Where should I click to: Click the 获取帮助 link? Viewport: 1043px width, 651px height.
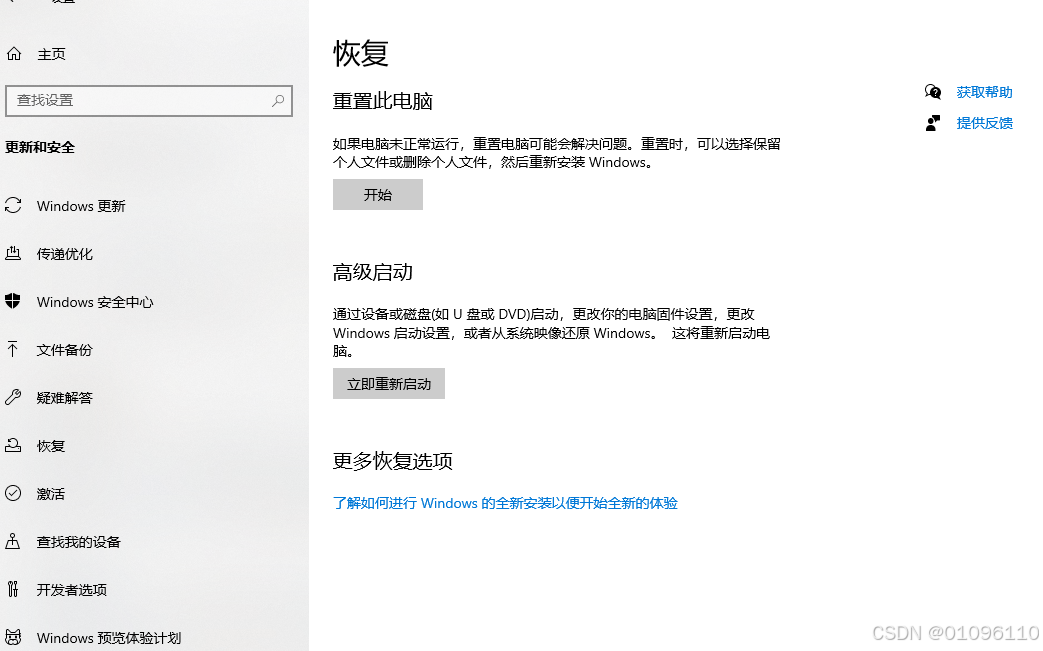984,92
